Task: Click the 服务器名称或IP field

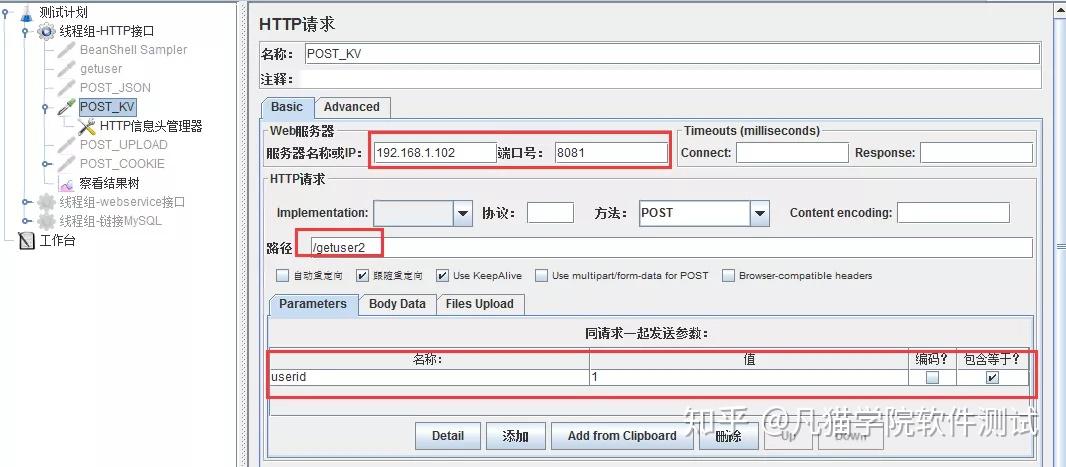Action: pyautogui.click(x=435, y=153)
